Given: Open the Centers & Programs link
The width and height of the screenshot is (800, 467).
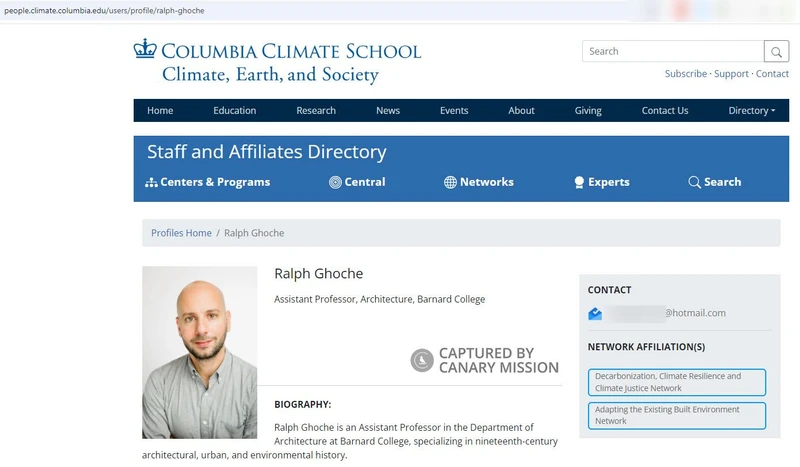Looking at the screenshot, I should tap(215, 182).
